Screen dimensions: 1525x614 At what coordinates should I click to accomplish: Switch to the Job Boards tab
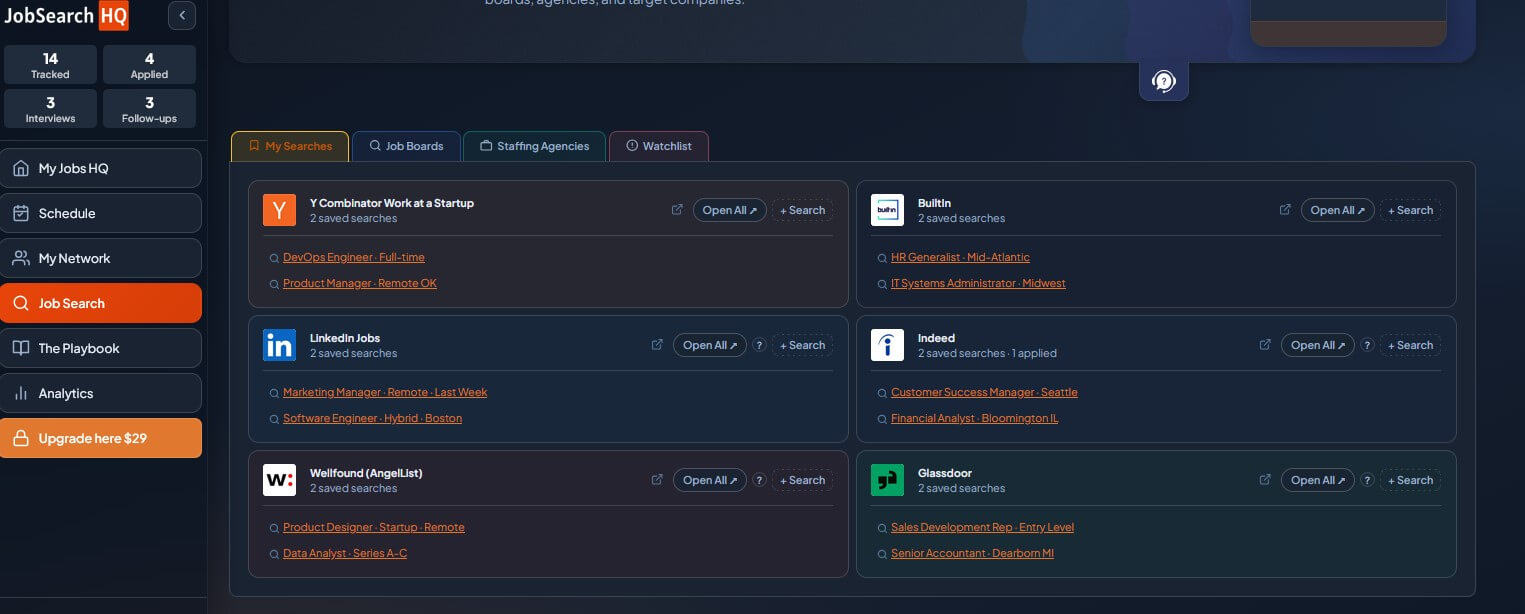click(x=406, y=146)
